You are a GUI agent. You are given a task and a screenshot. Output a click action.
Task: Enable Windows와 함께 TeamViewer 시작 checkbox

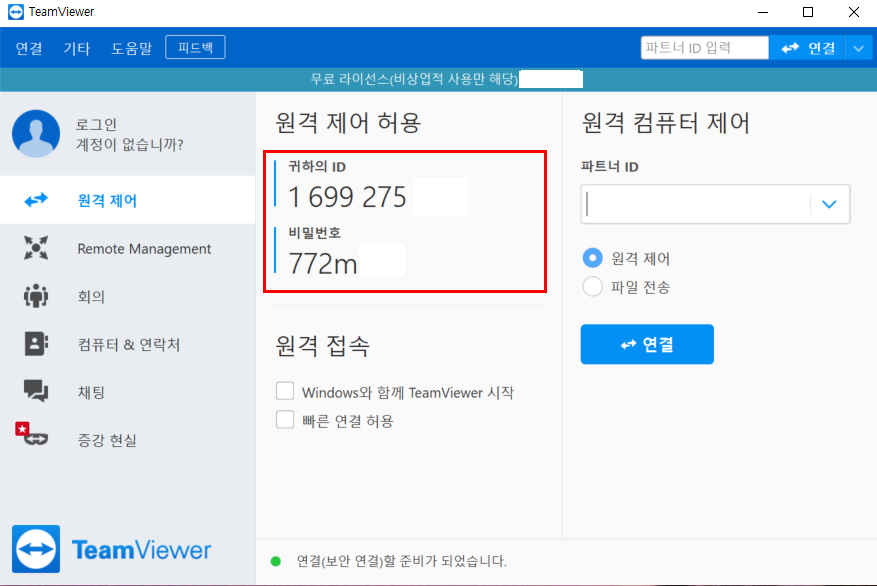click(x=285, y=391)
